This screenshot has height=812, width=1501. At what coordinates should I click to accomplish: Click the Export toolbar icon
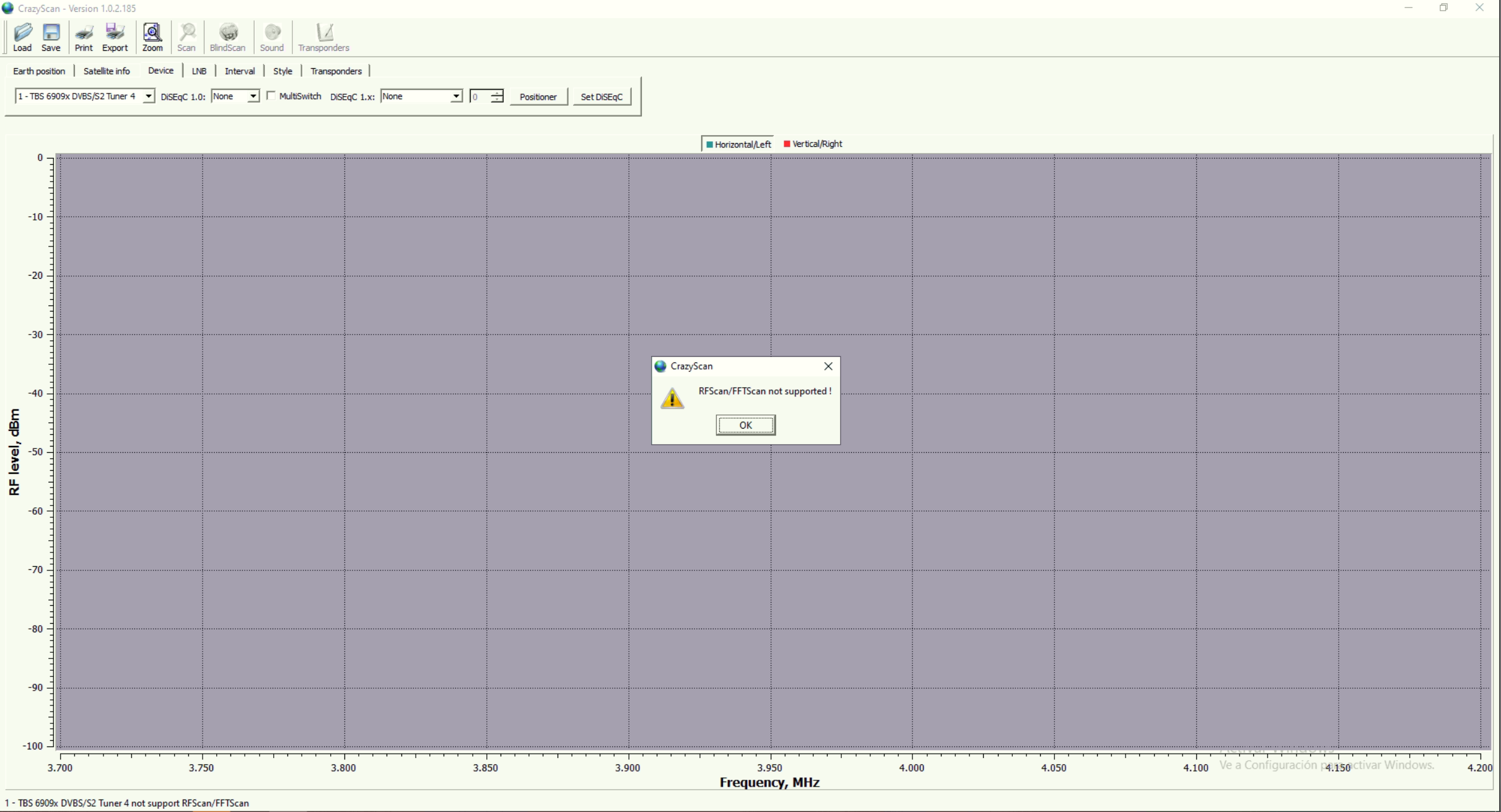click(x=115, y=37)
